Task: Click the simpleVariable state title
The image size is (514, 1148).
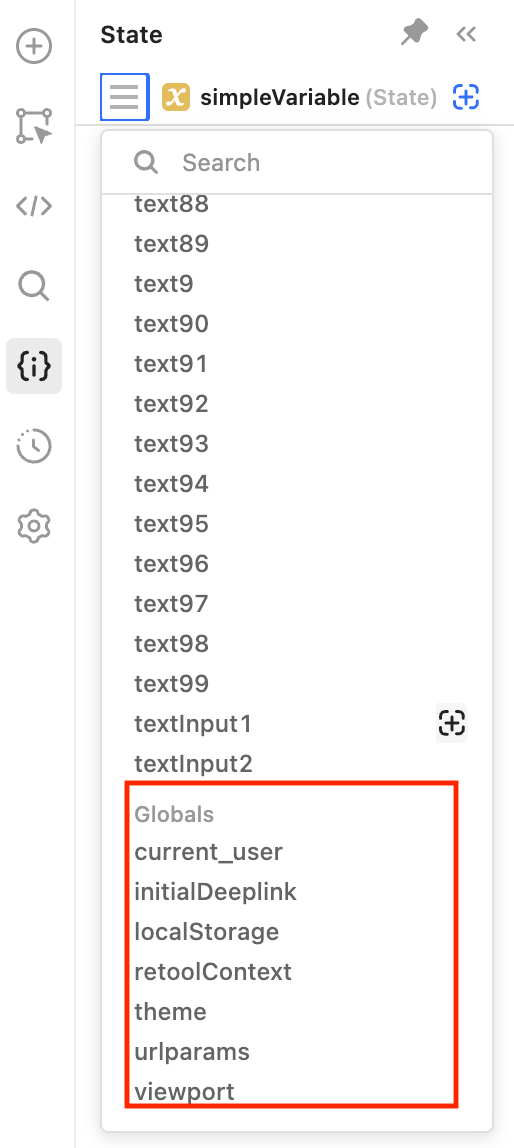Action: pyautogui.click(x=279, y=97)
